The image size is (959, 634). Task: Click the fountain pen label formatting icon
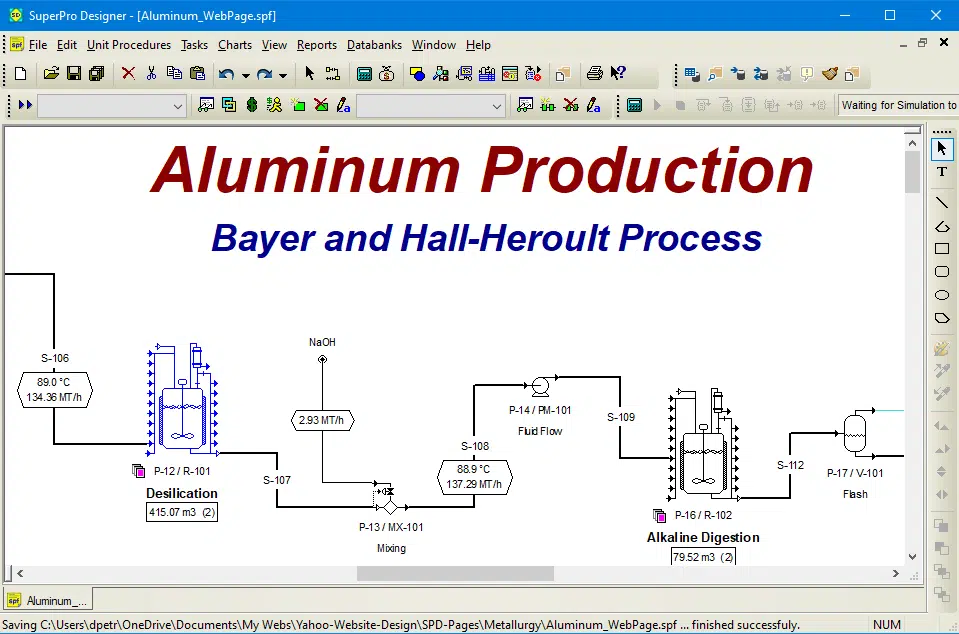tap(342, 105)
